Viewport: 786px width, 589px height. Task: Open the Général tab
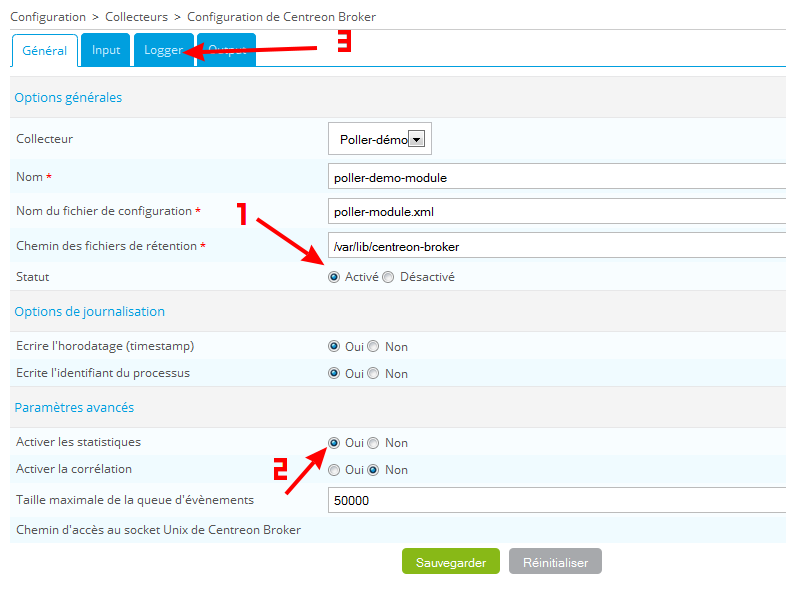pyautogui.click(x=44, y=51)
